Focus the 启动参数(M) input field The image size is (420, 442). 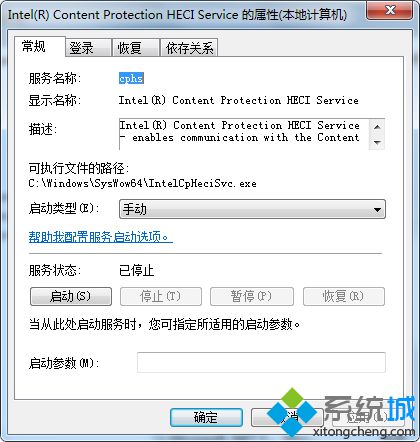[261, 362]
